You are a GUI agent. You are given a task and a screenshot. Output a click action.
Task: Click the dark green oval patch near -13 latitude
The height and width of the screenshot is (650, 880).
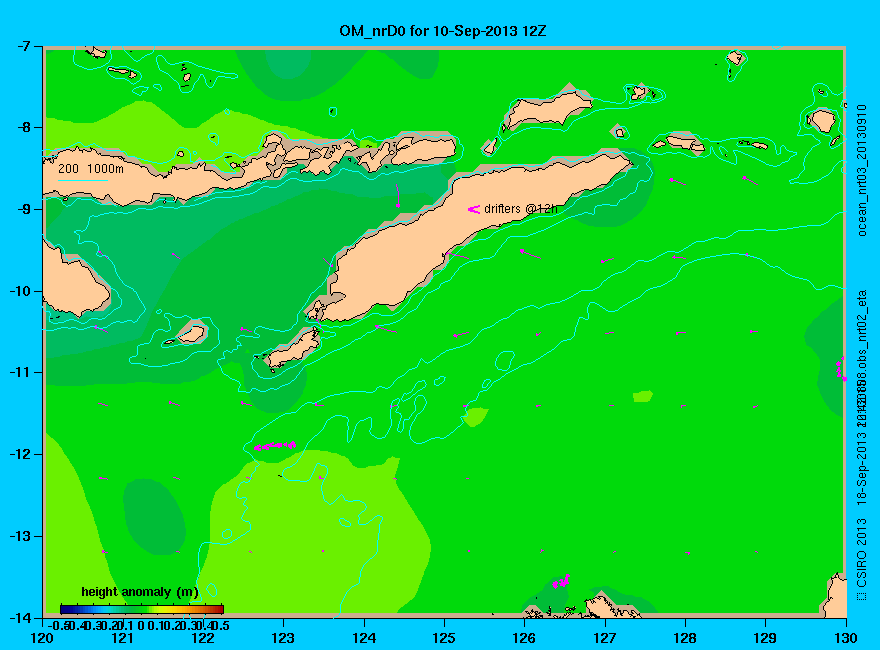(x=154, y=516)
